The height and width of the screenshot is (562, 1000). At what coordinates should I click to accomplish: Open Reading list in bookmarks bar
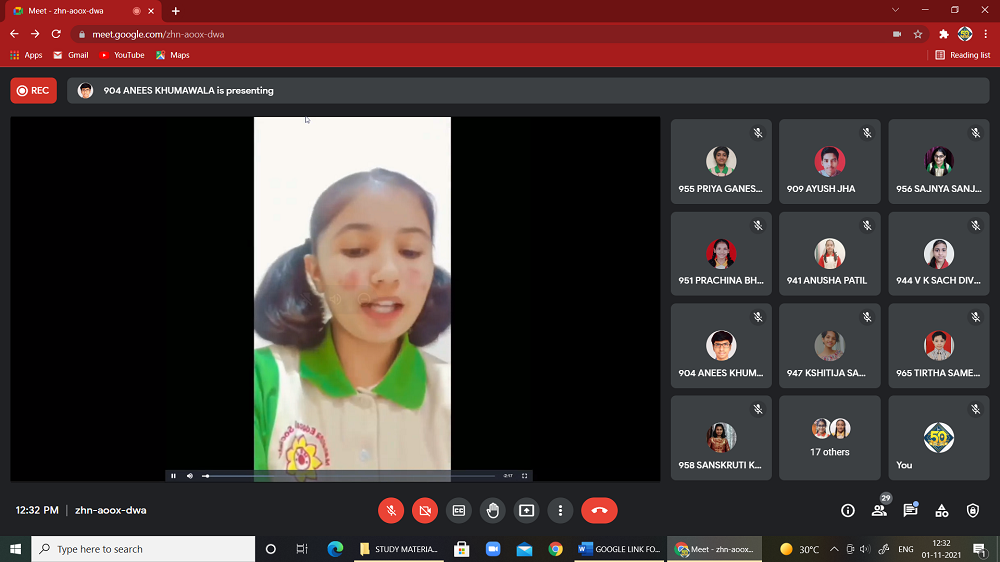(x=962, y=55)
